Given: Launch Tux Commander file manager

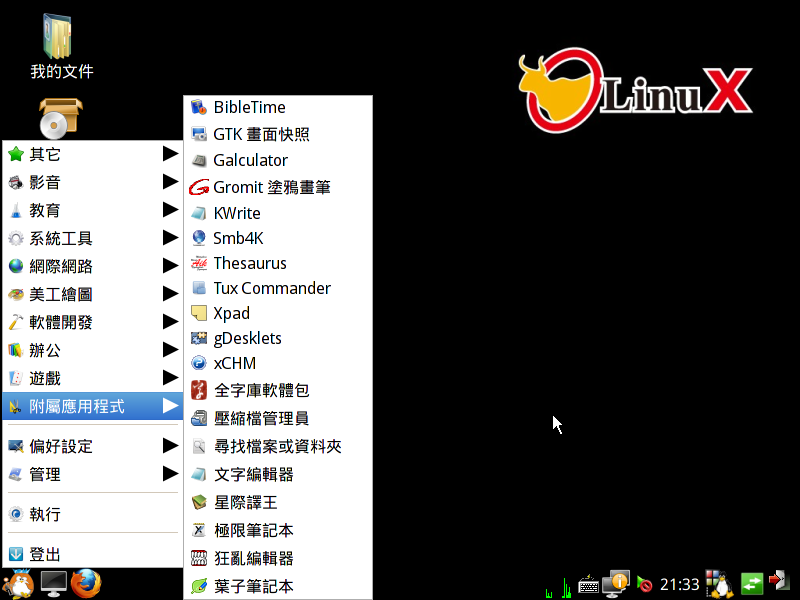Looking at the screenshot, I should 271,288.
